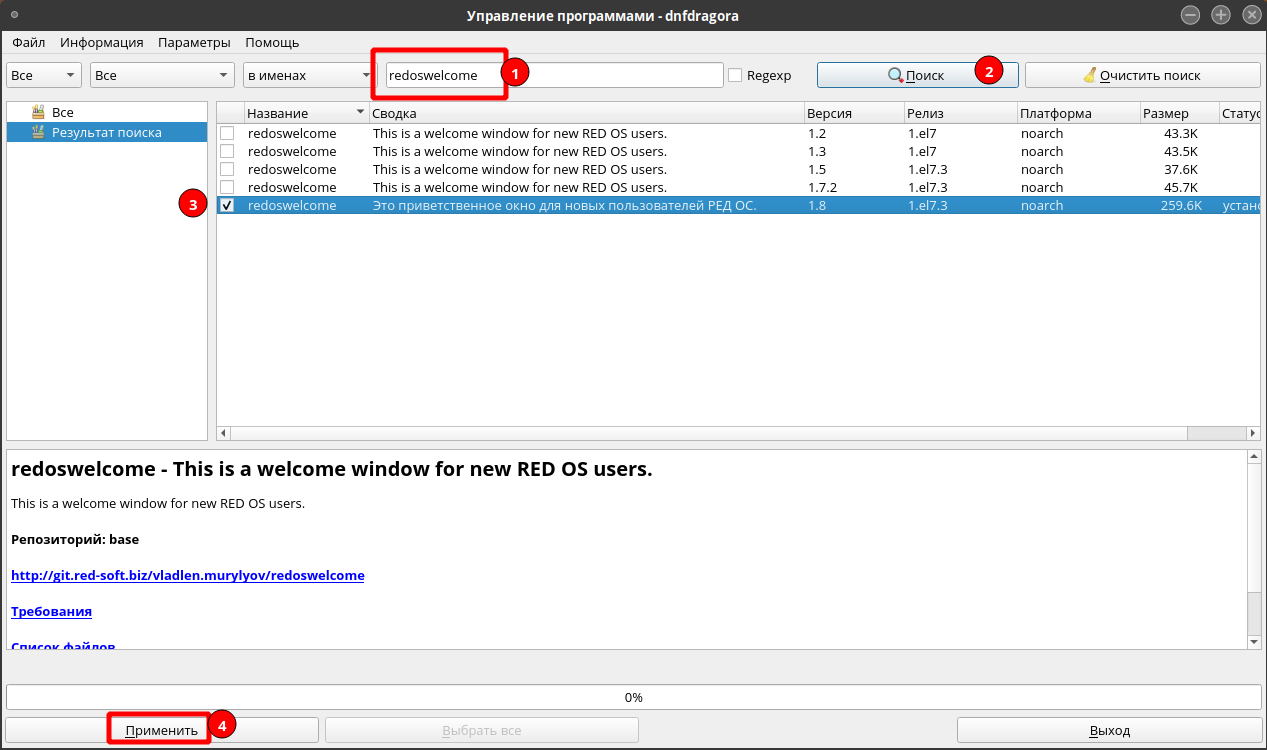Open the git.red-soft.biz redoswelcome link
Screen dimensions: 1267x750
pyautogui.click(x=188, y=575)
